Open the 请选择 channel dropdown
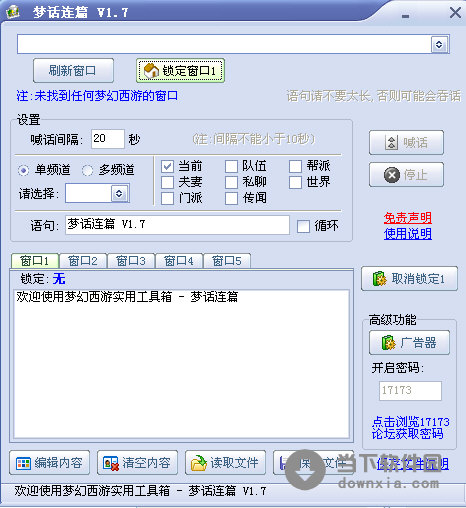This screenshot has height=508, width=466. (119, 193)
